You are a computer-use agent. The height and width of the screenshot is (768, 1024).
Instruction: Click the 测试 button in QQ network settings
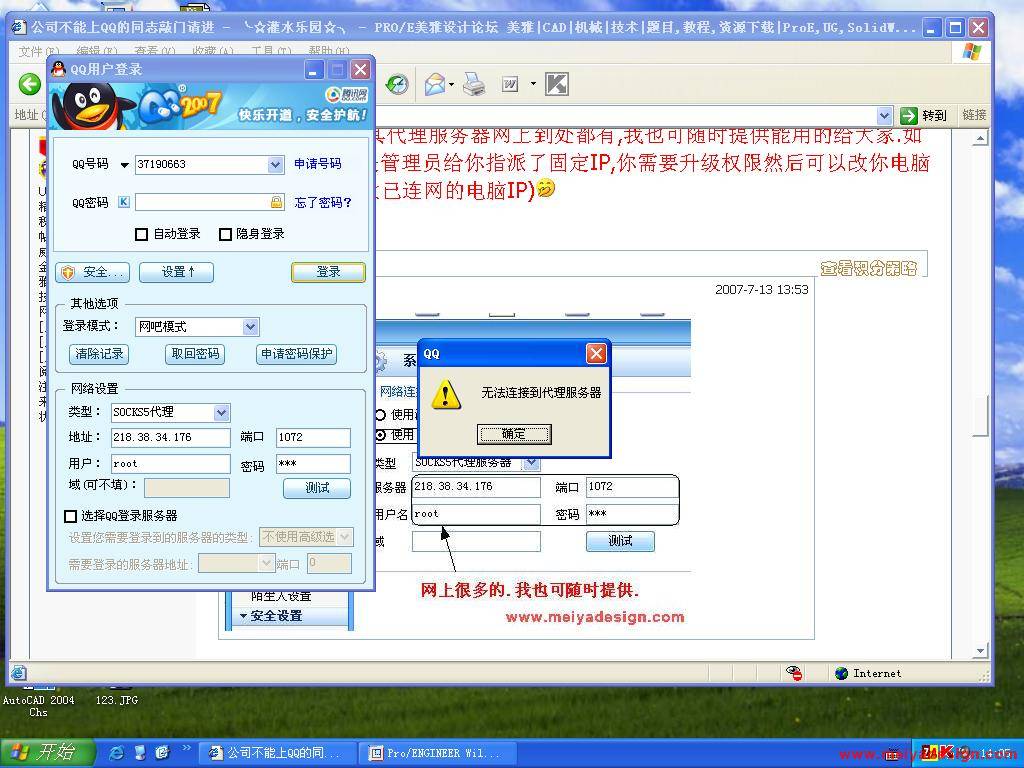tap(316, 488)
